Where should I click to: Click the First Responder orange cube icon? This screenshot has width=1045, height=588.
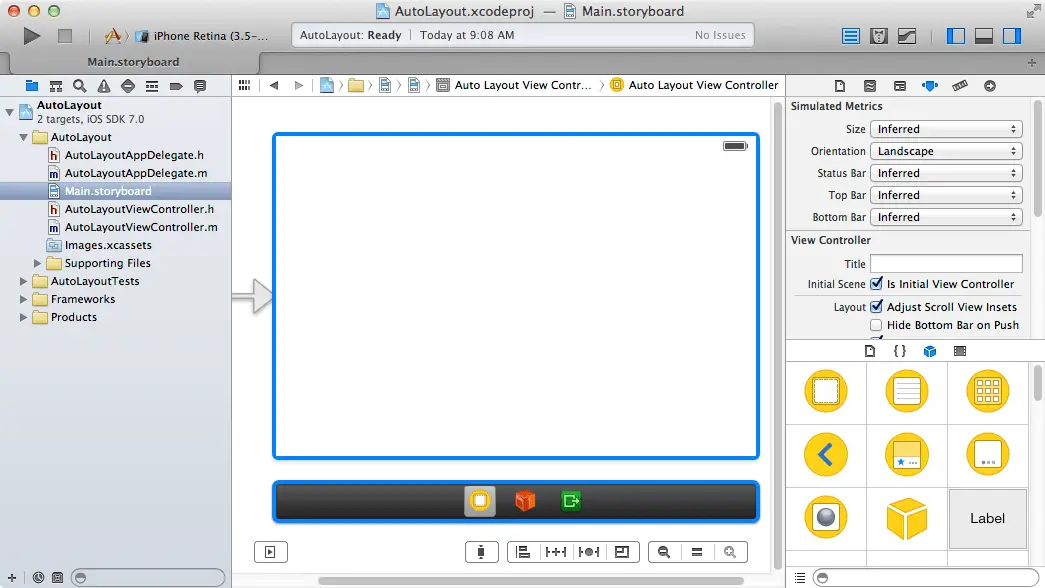pos(525,501)
